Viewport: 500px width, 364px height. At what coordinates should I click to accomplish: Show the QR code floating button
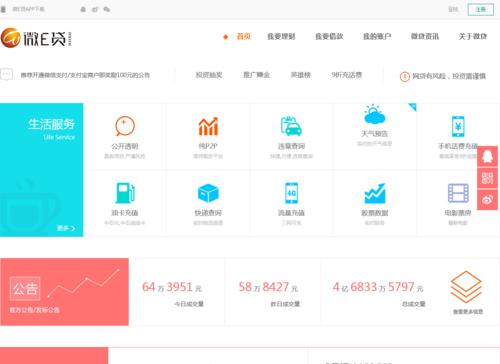pos(487,178)
